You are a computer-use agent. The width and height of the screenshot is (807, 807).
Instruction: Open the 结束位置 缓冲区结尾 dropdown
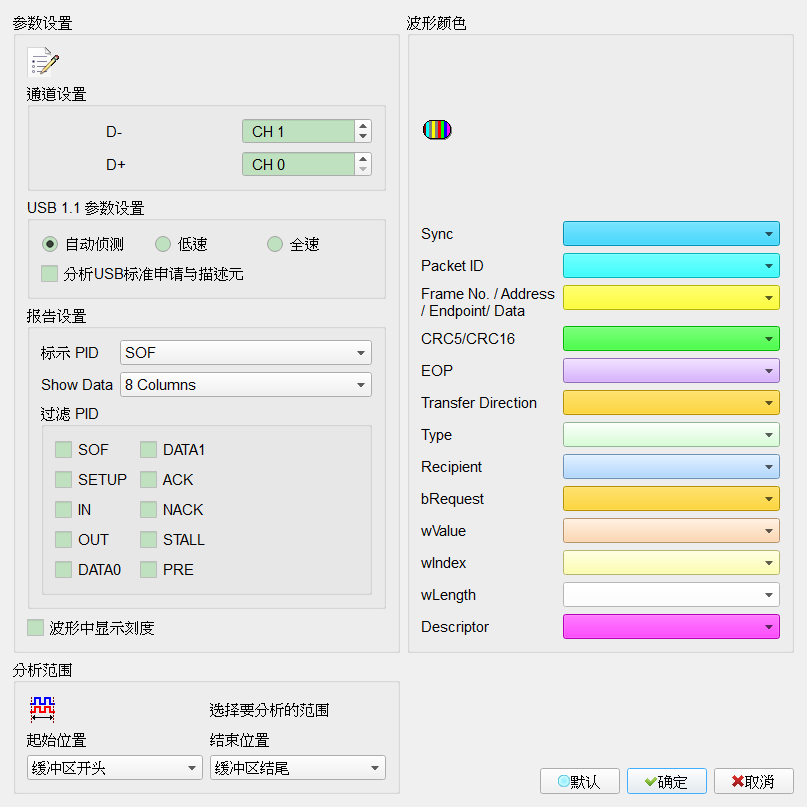click(297, 768)
